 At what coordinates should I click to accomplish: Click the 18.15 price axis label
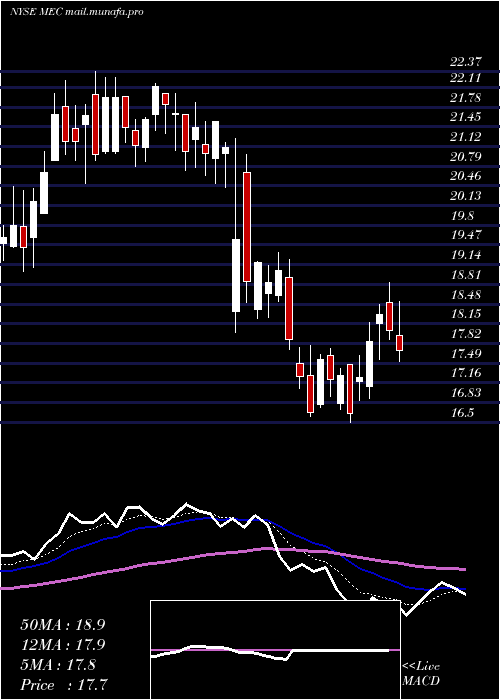465,314
